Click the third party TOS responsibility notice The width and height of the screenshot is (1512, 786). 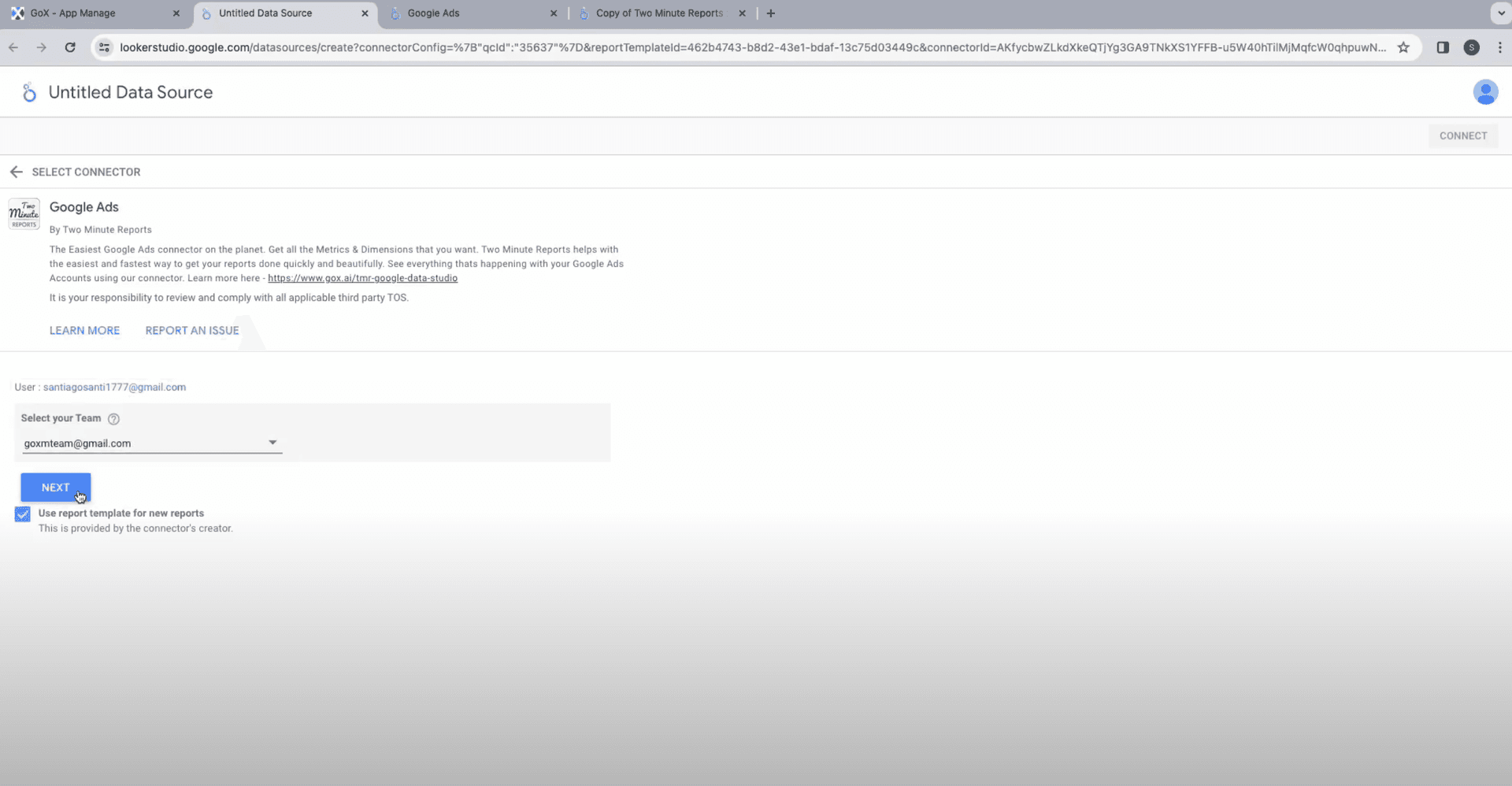pyautogui.click(x=229, y=298)
